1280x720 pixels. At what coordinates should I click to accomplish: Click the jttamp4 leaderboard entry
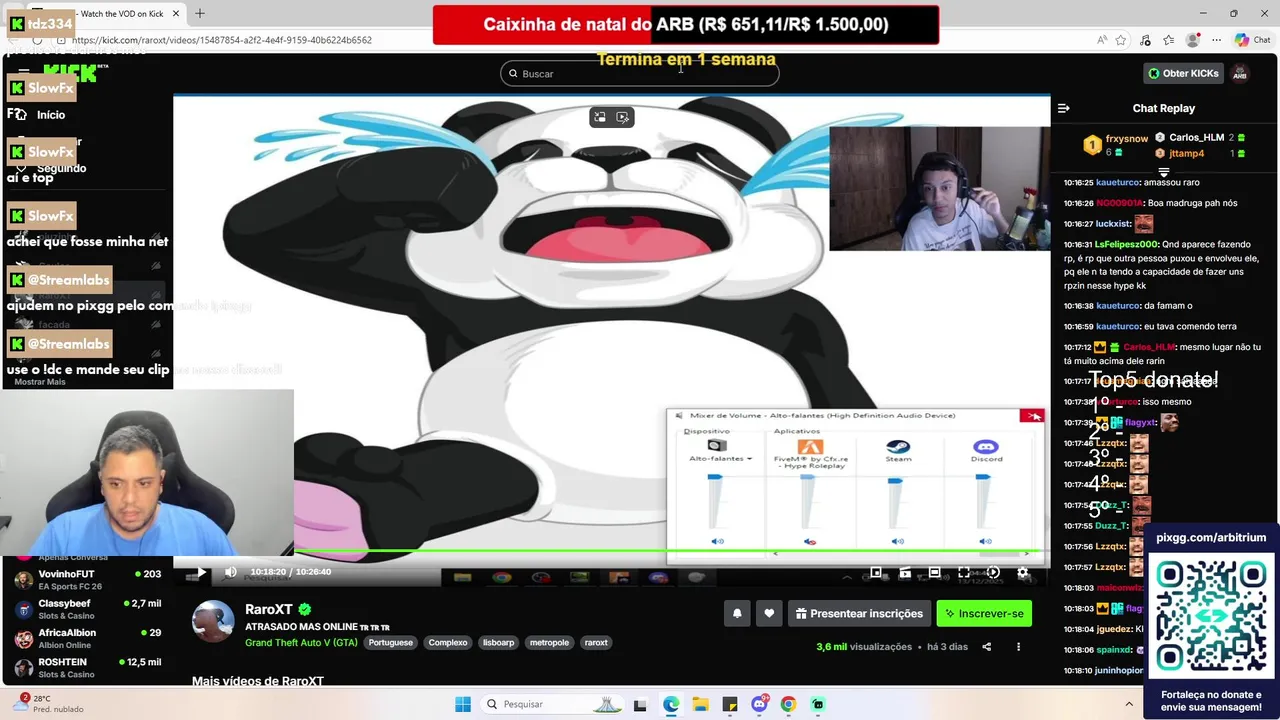tap(1200, 153)
